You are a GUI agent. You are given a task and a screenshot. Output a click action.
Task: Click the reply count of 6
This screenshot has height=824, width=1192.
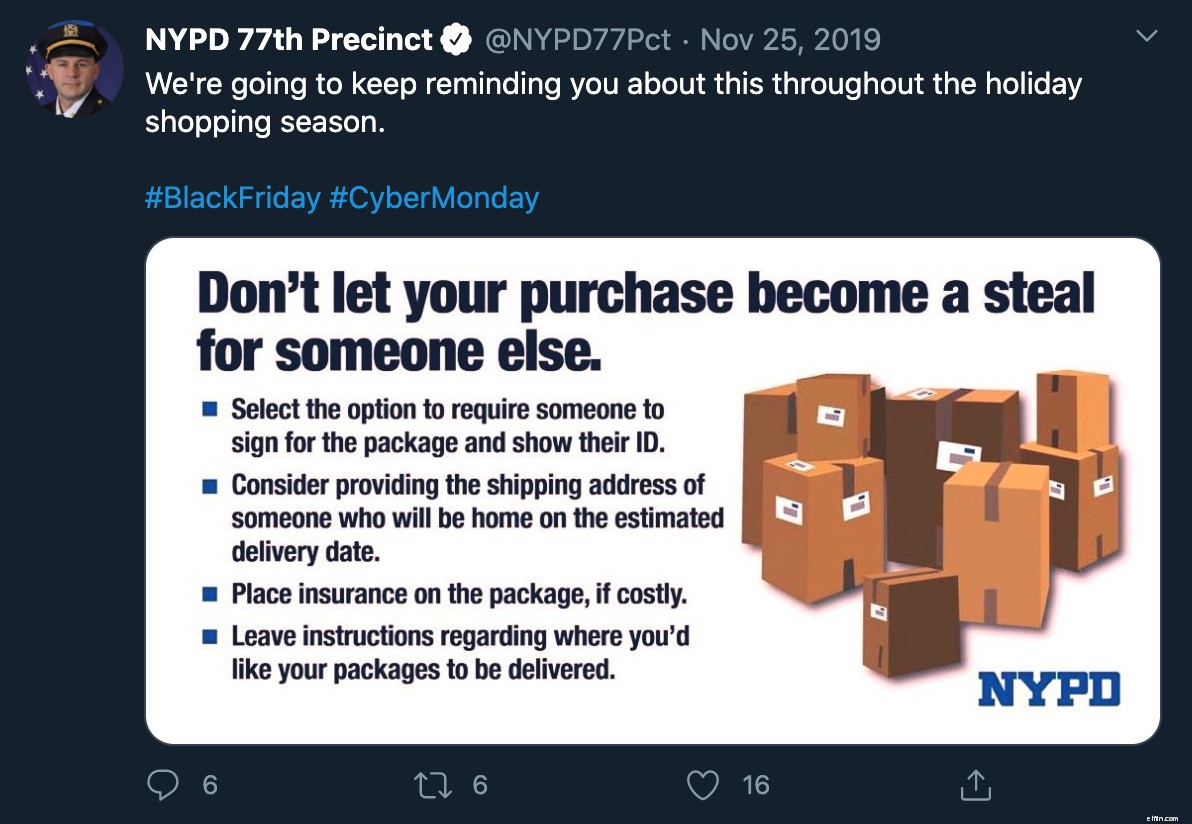(210, 785)
